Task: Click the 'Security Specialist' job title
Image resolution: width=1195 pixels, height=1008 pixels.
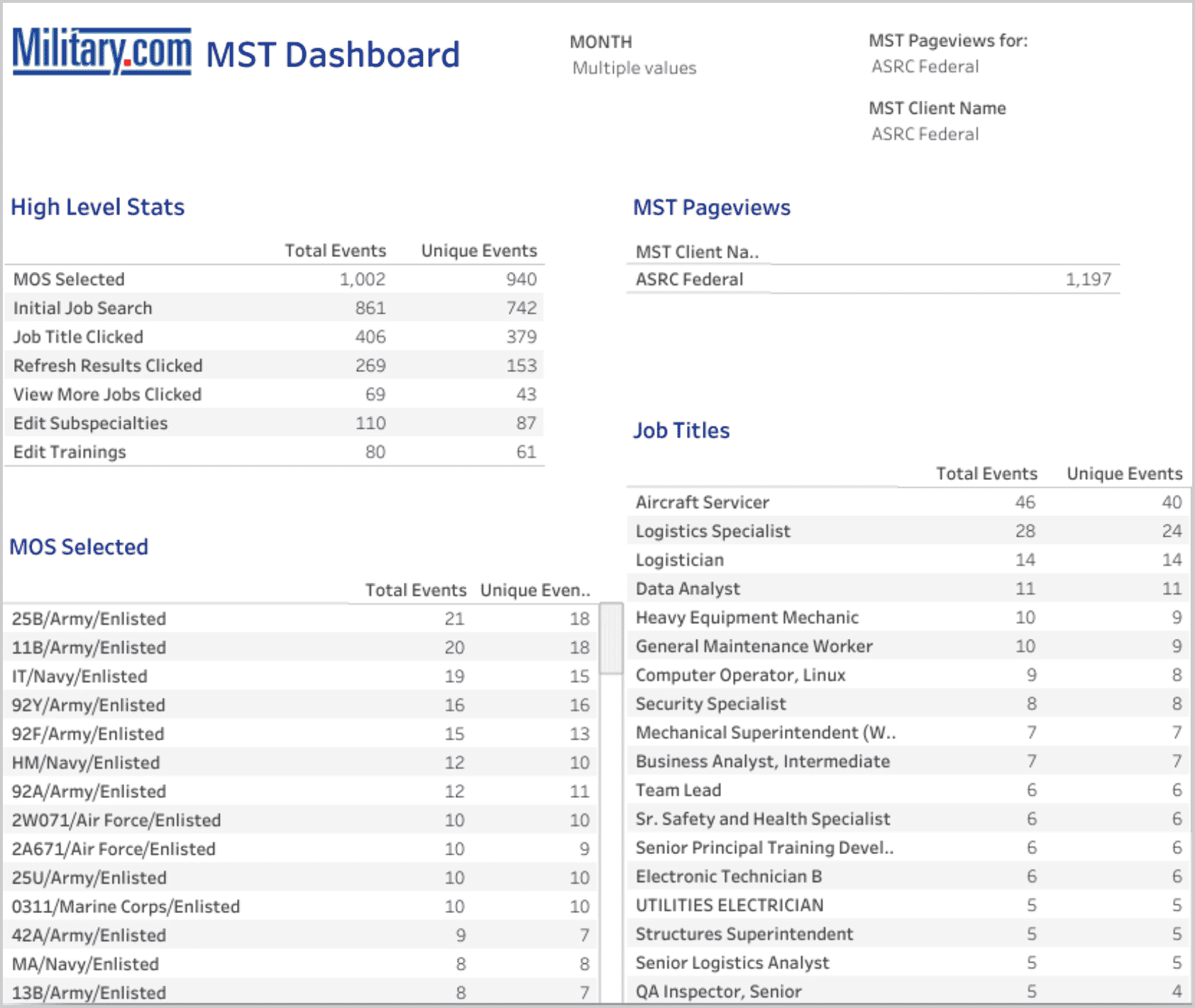Action: [710, 703]
